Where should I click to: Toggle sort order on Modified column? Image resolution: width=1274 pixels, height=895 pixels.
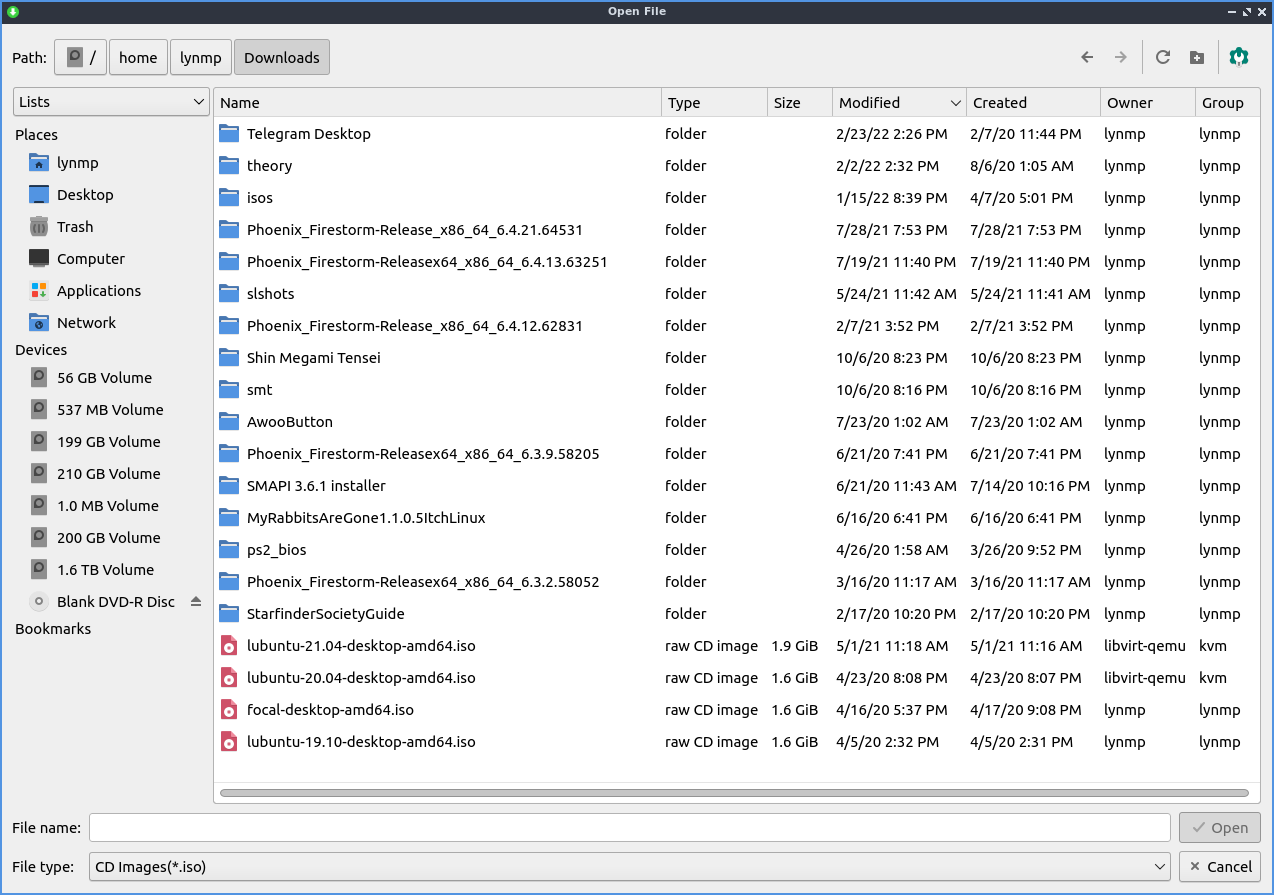coord(898,103)
